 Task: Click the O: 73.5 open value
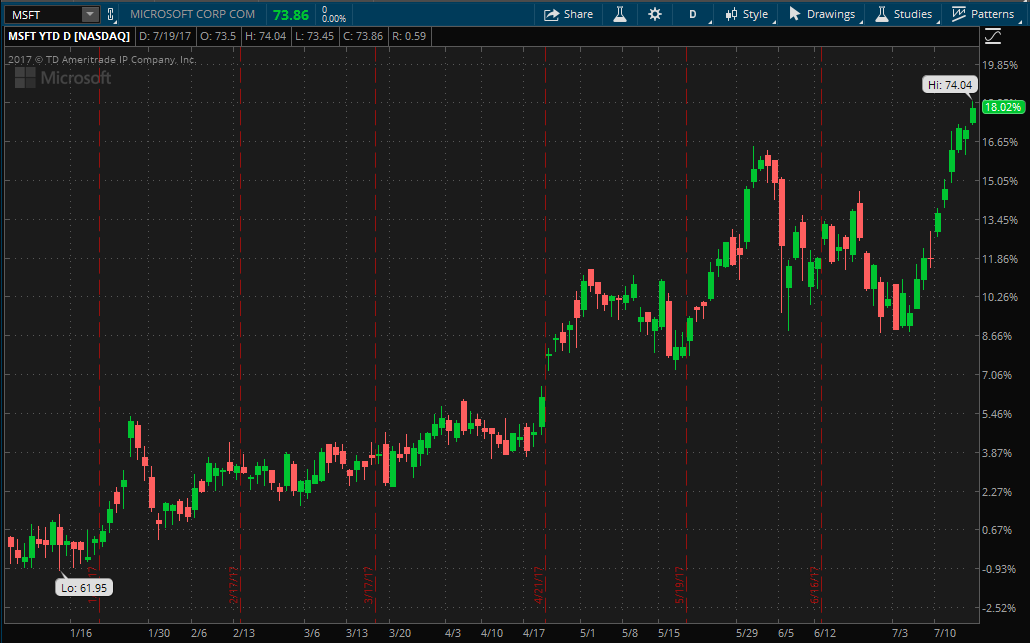point(218,36)
